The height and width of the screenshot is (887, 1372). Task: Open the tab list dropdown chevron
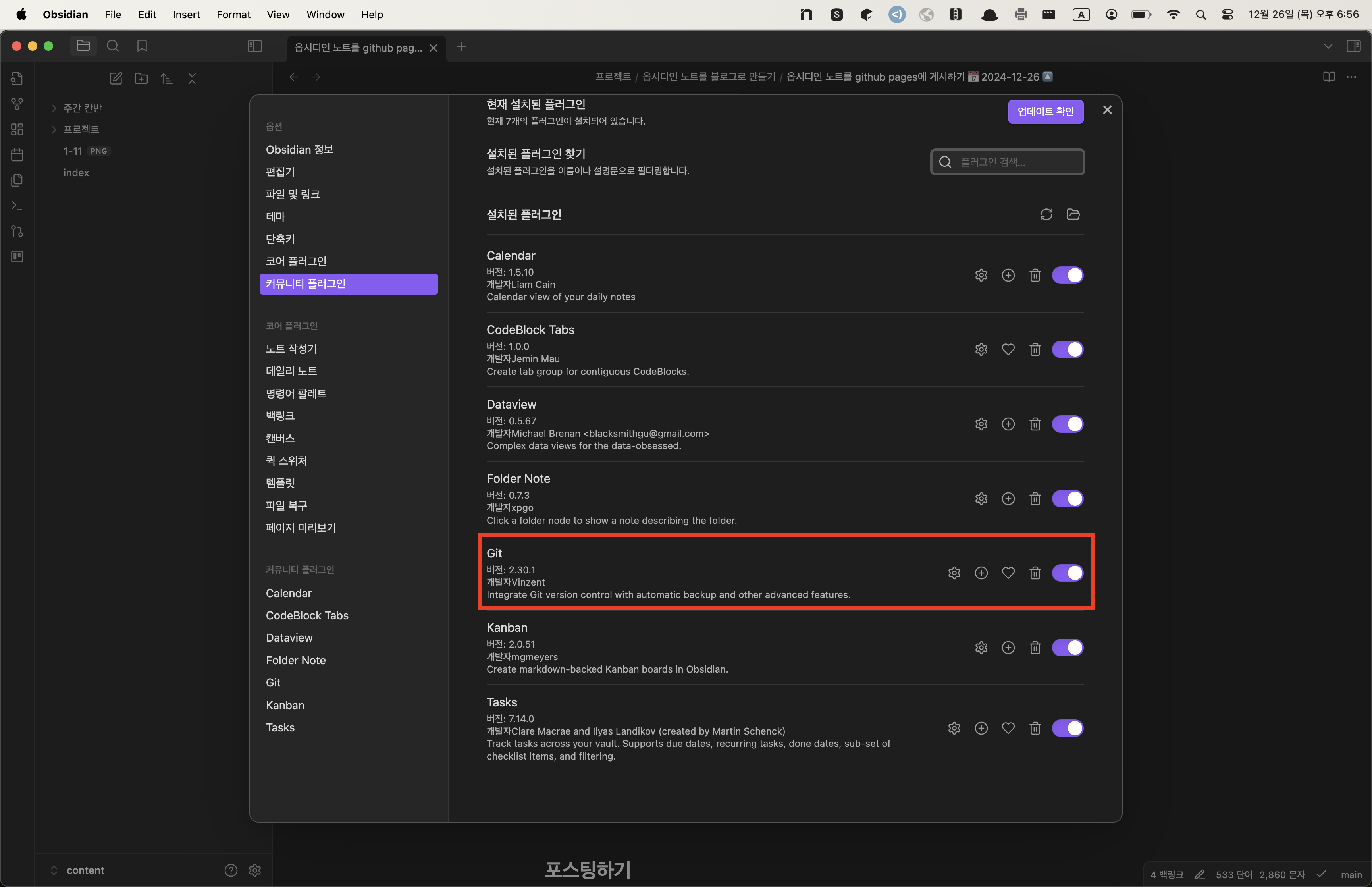(1328, 46)
